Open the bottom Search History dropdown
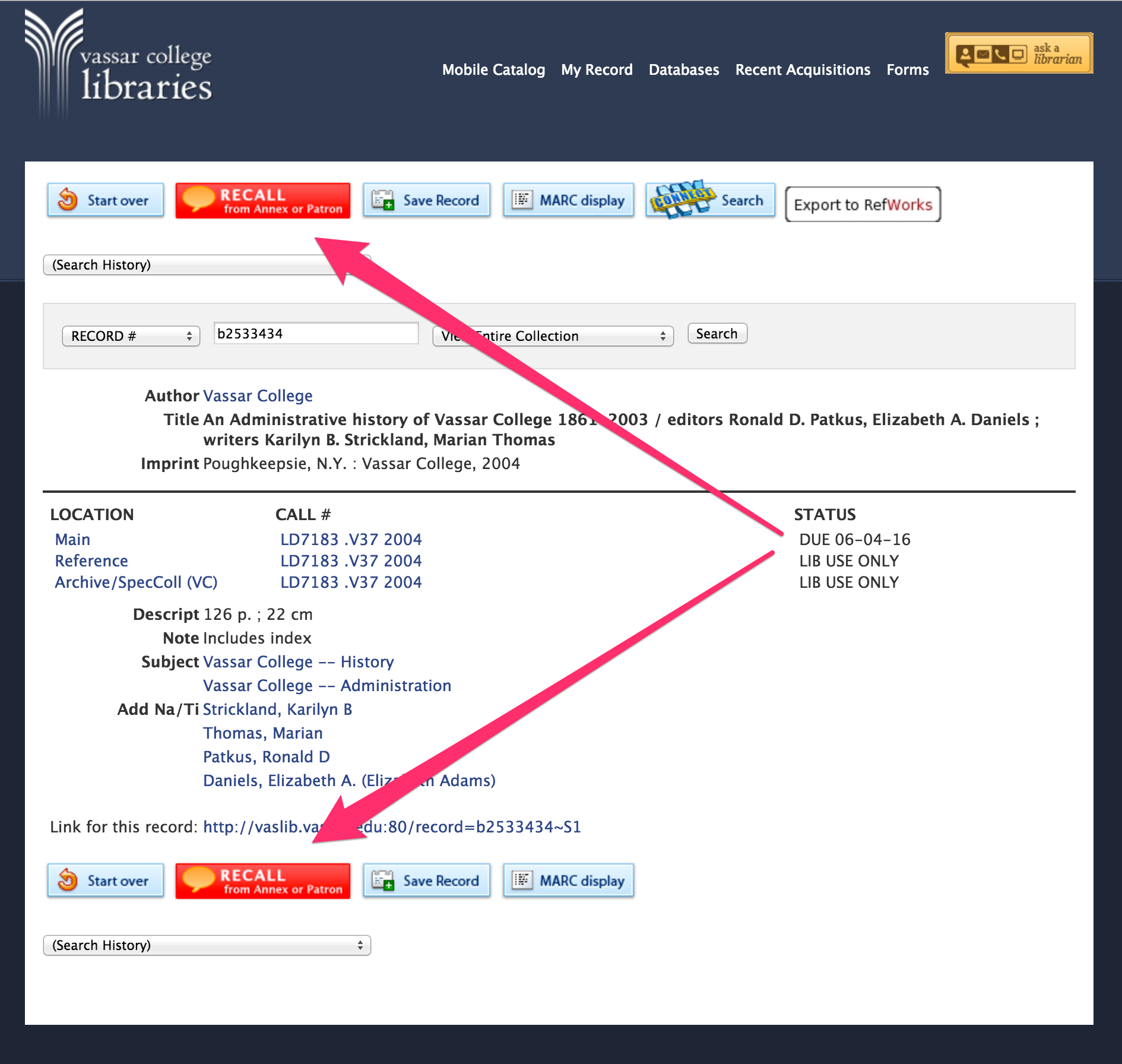 click(207, 945)
